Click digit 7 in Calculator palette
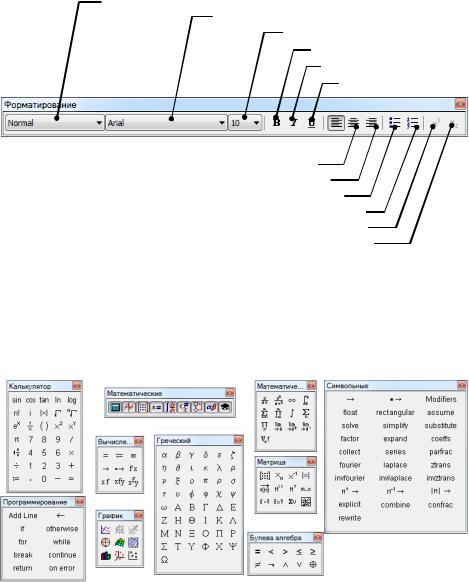 pos(30,439)
